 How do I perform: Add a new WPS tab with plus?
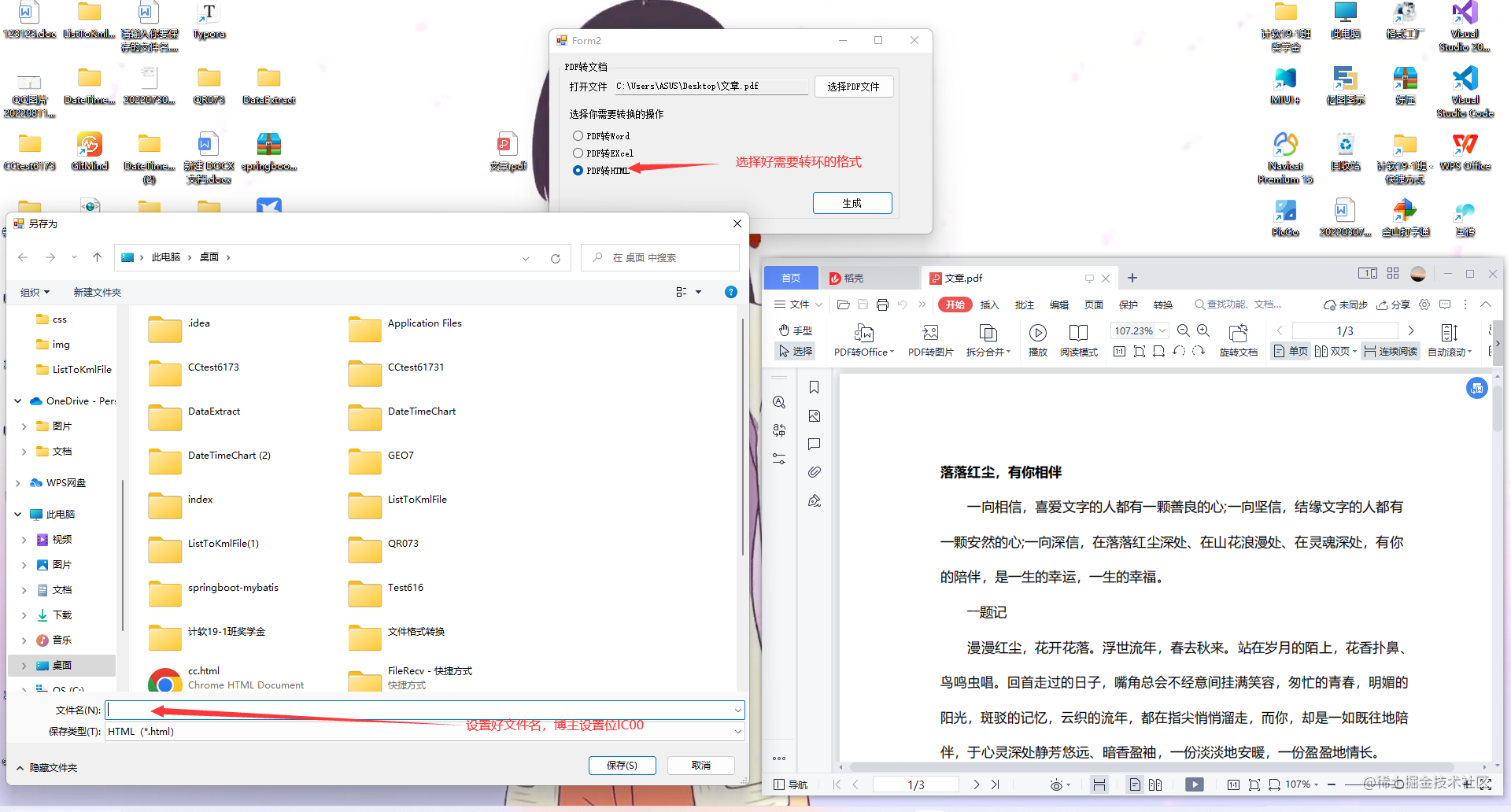coord(1132,278)
